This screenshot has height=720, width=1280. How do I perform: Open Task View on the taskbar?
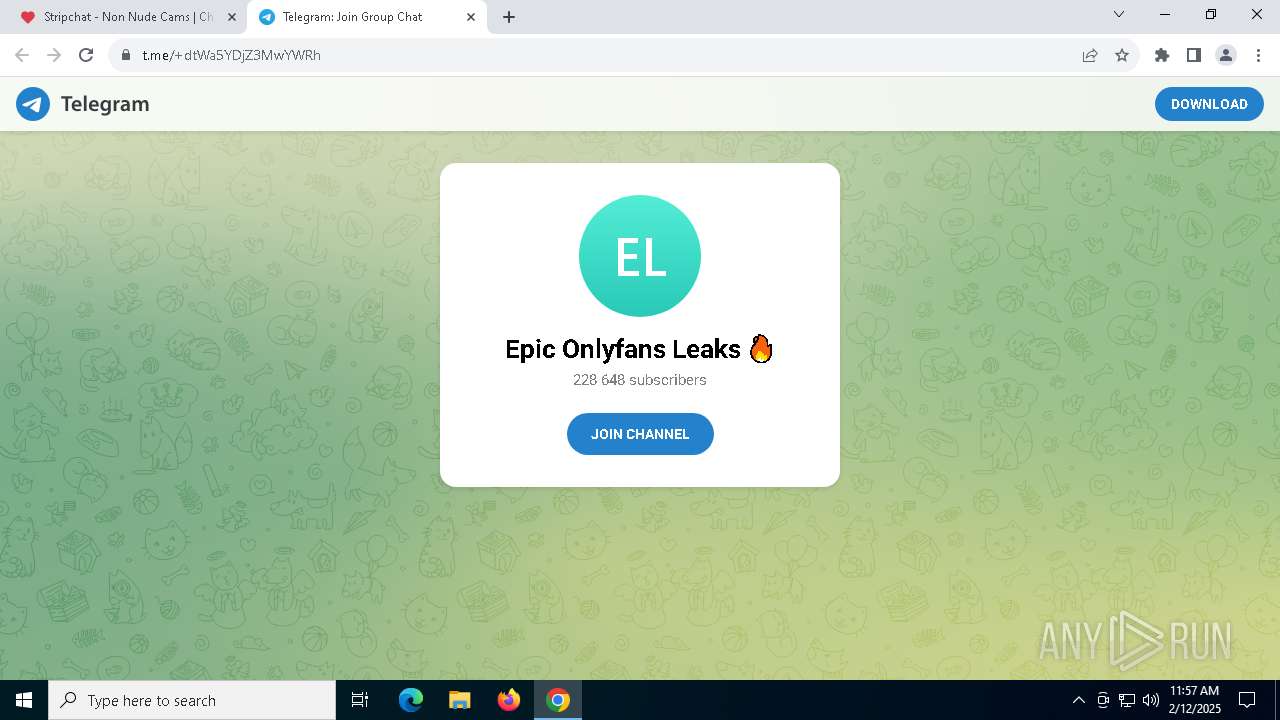click(360, 700)
